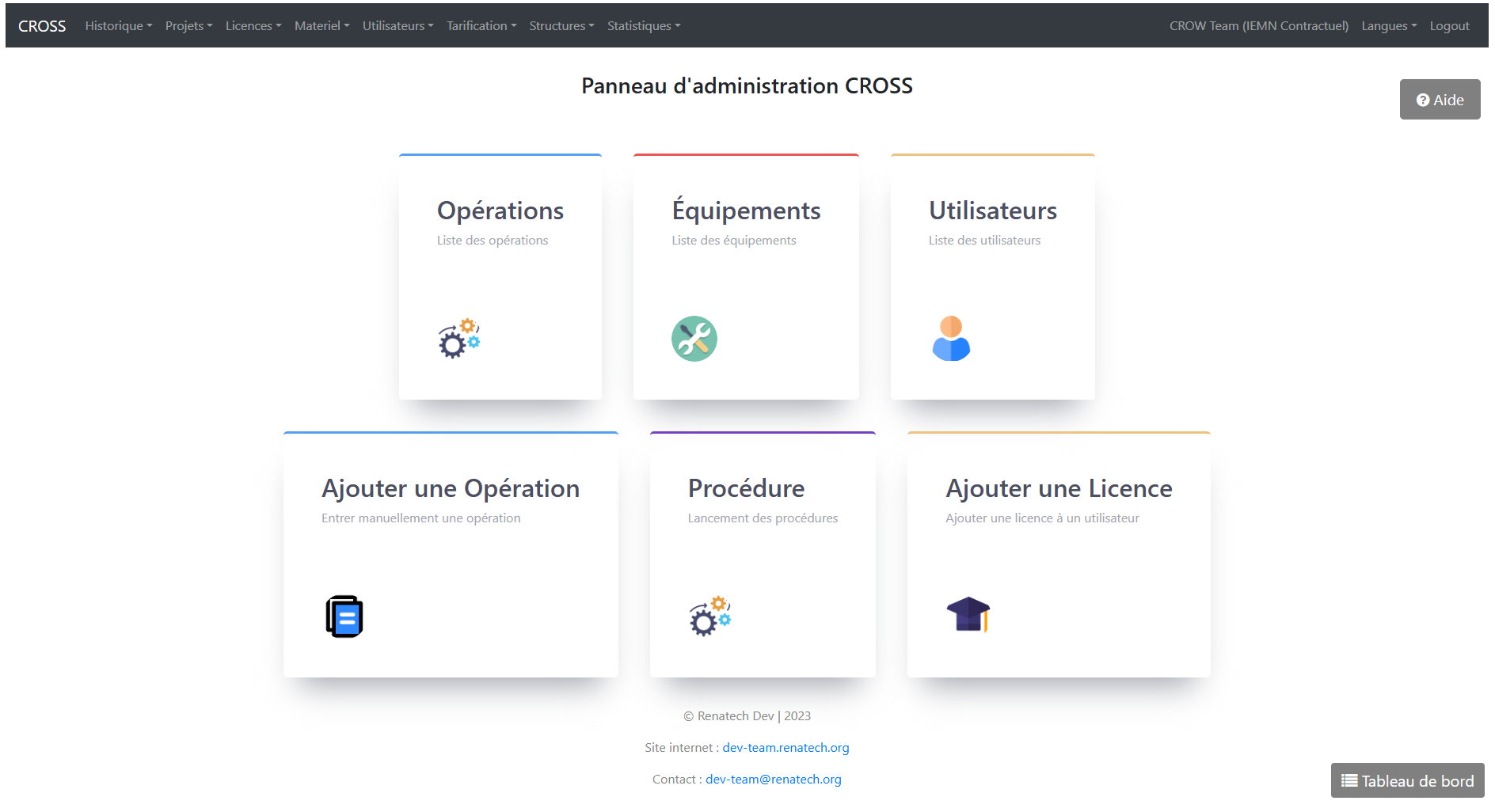This screenshot has width=1495, height=812.
Task: Open the Tableau de bord button
Action: (1407, 781)
